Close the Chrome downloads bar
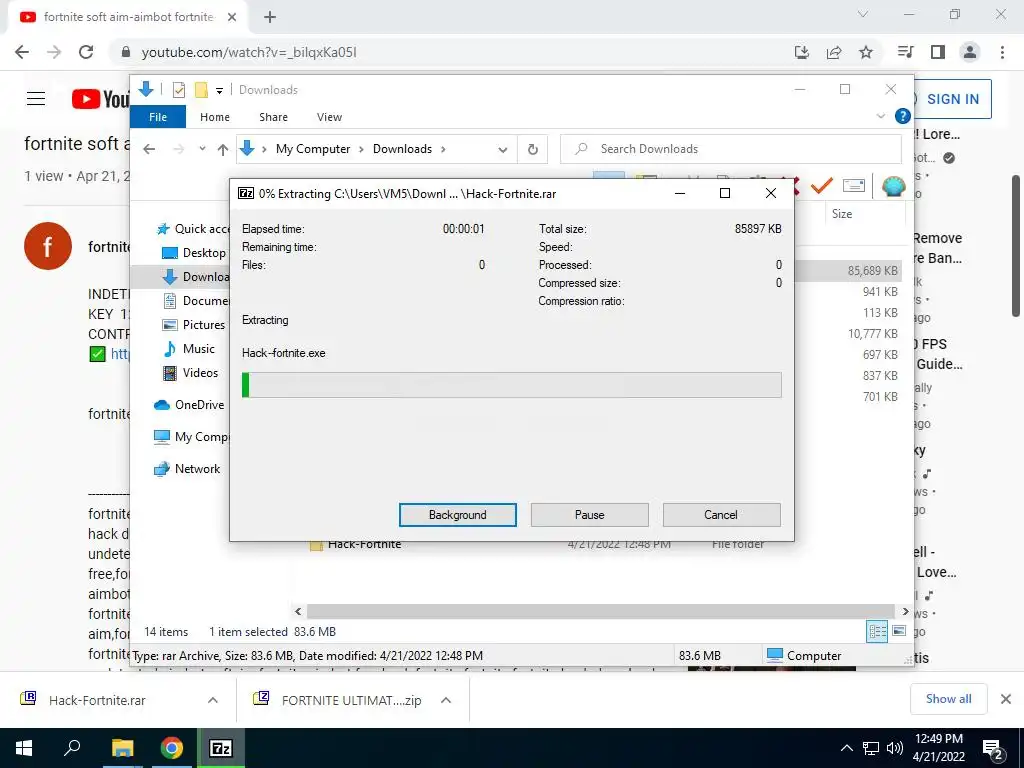The image size is (1024, 768). coord(1006,699)
